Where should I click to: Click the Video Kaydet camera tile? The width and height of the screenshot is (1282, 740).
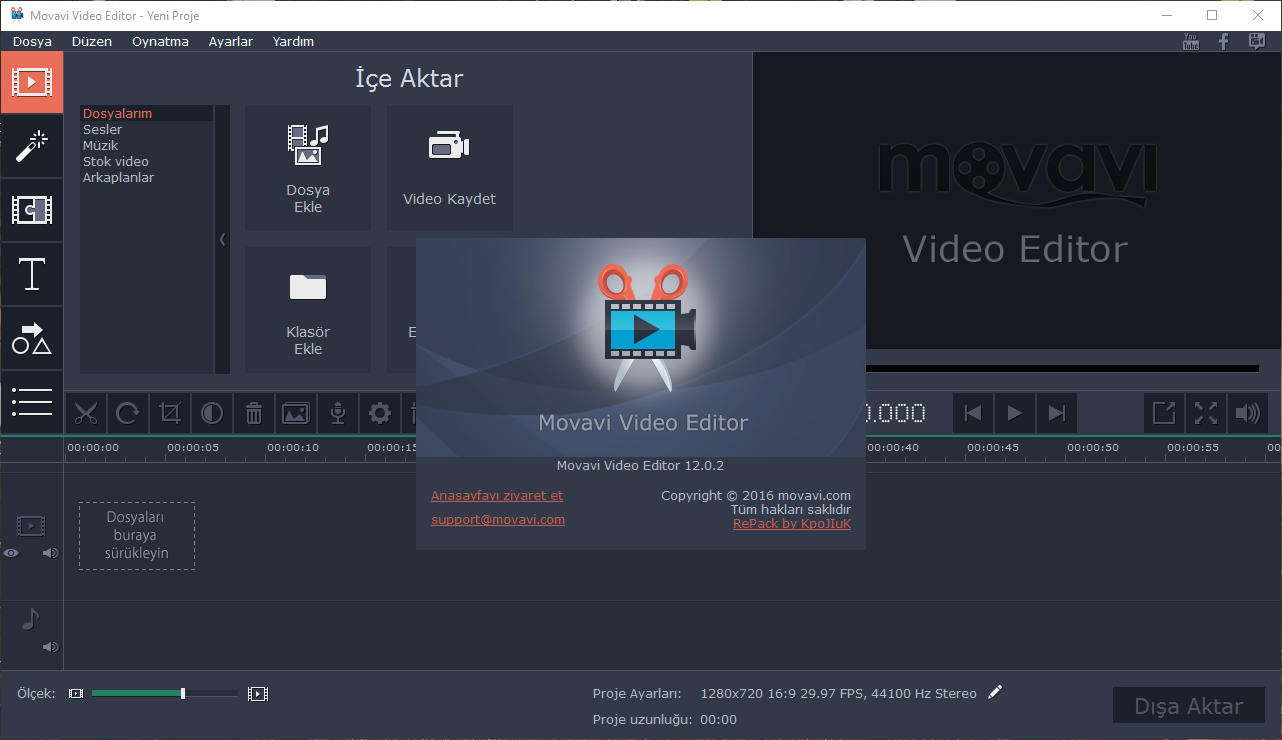tap(450, 168)
